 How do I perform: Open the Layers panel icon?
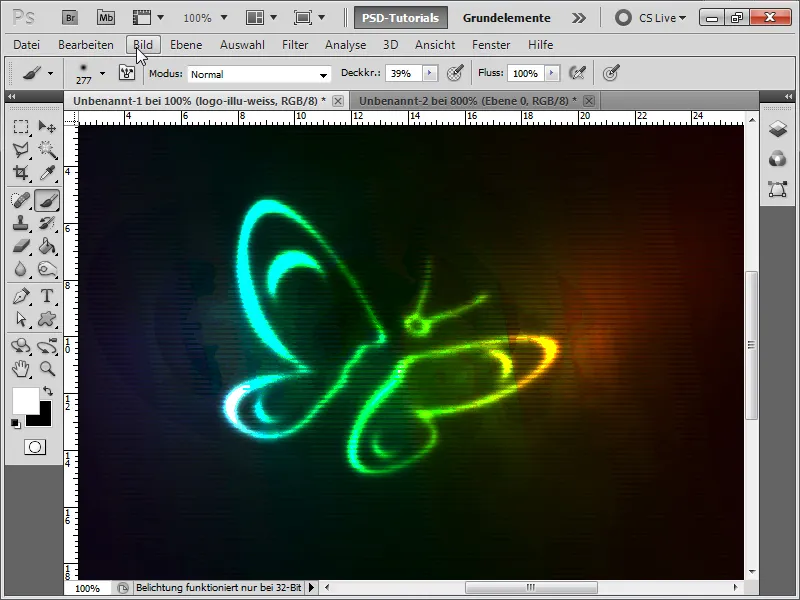pyautogui.click(x=778, y=129)
